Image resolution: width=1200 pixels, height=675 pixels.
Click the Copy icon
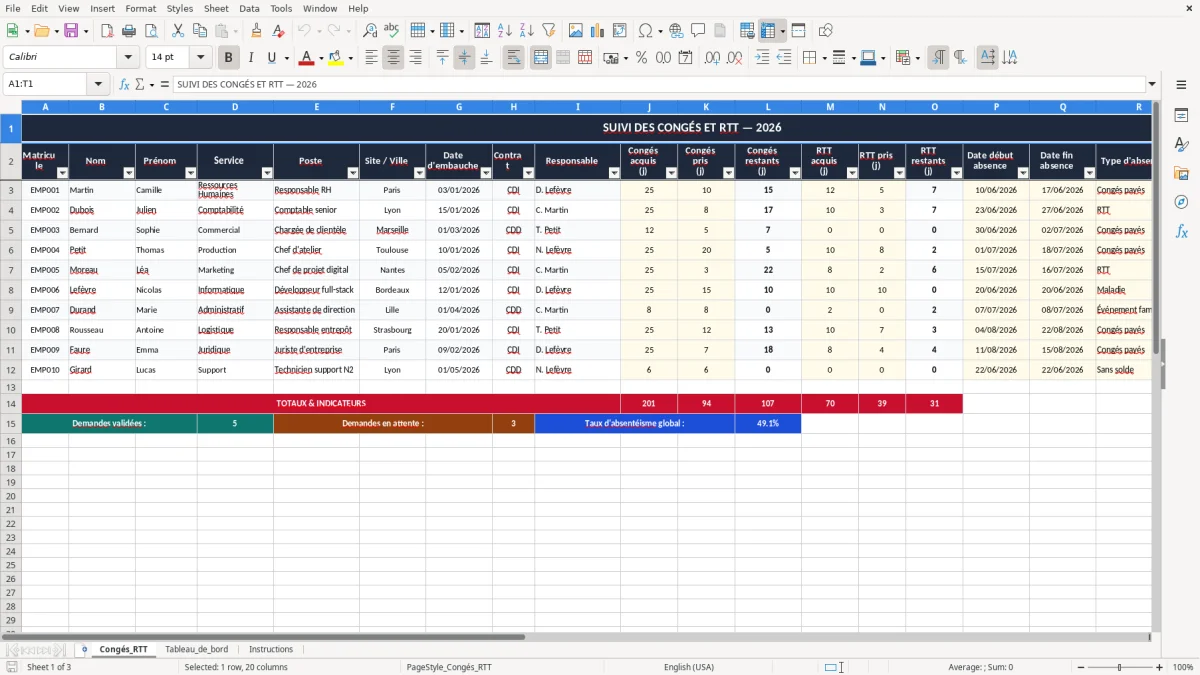tap(199, 31)
